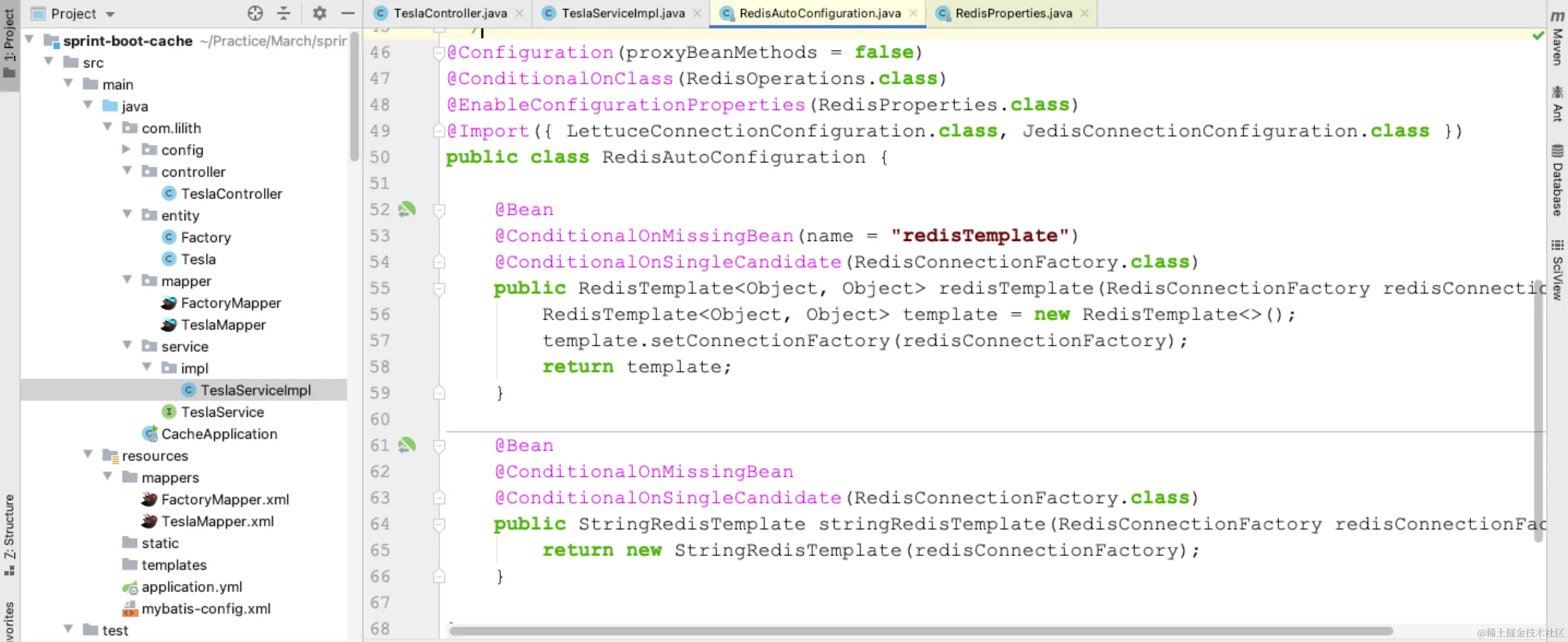Expand the config package folder
This screenshot has height=642, width=1568.
[x=127, y=149]
